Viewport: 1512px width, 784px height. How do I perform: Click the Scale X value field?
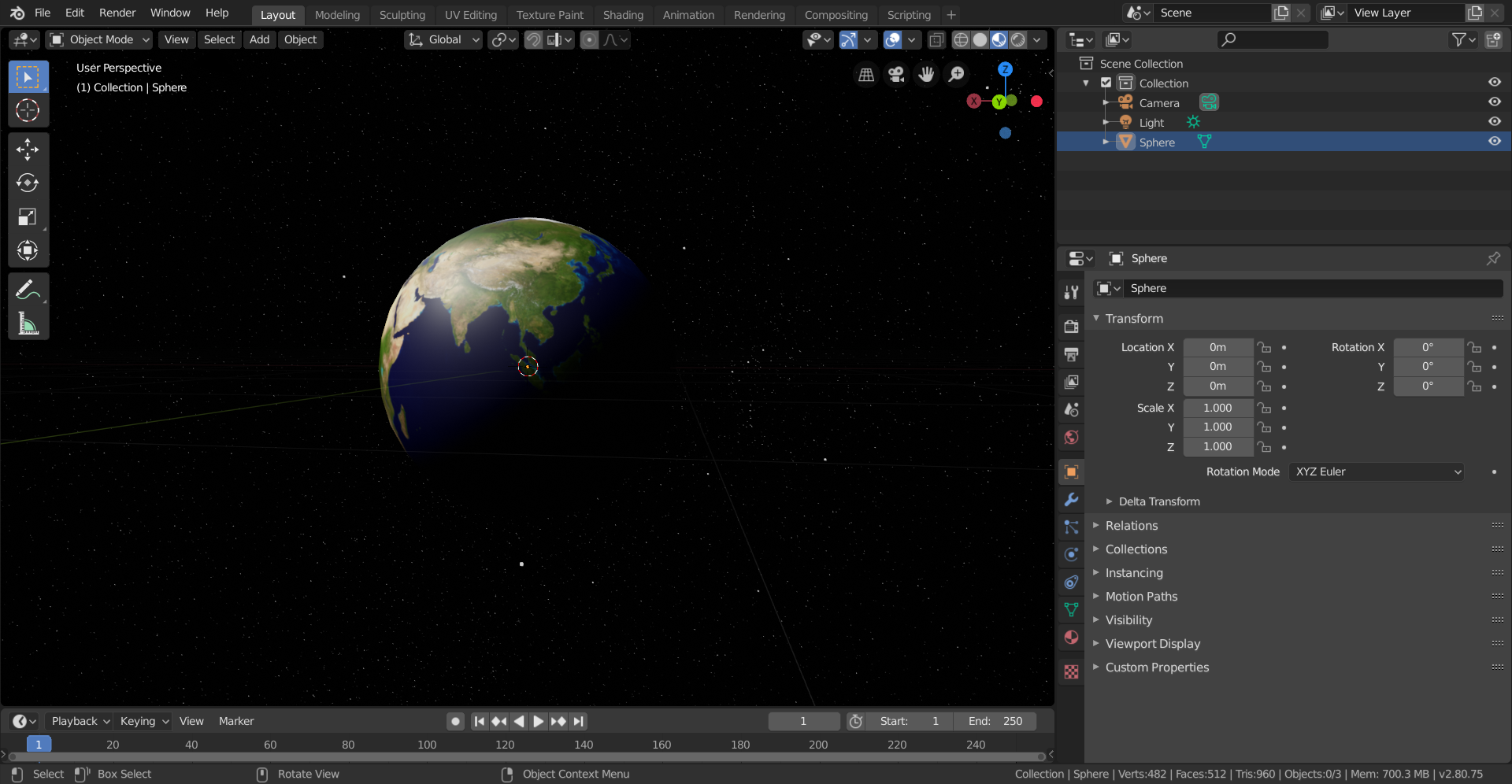[1217, 408]
